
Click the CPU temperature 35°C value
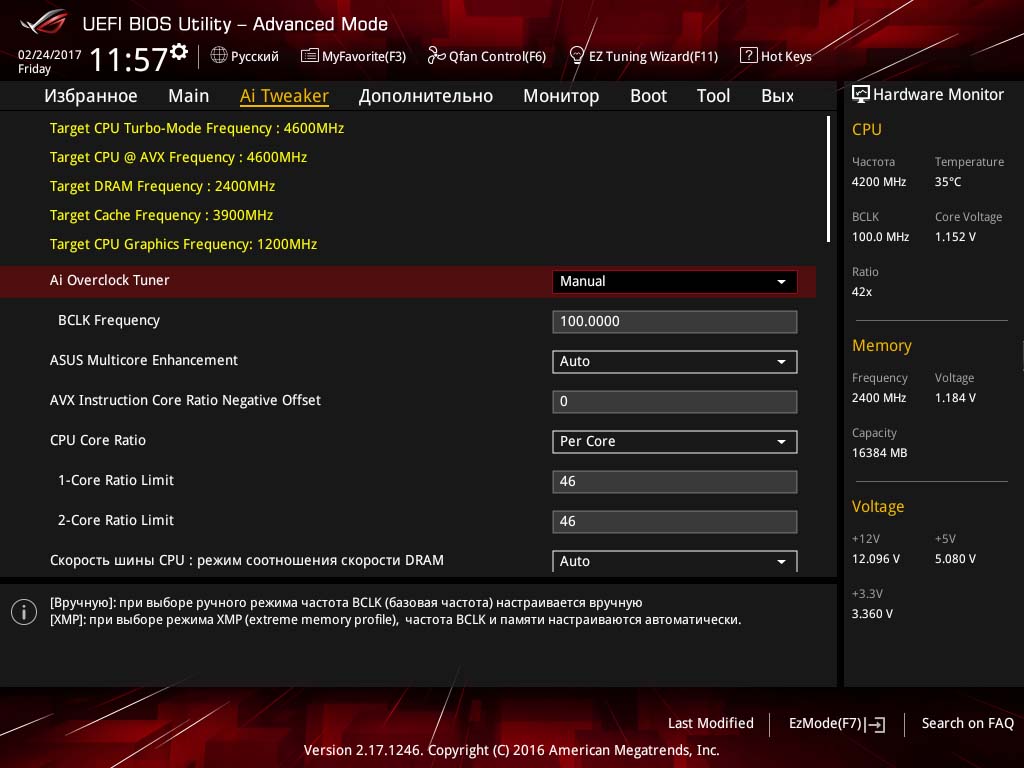[948, 182]
